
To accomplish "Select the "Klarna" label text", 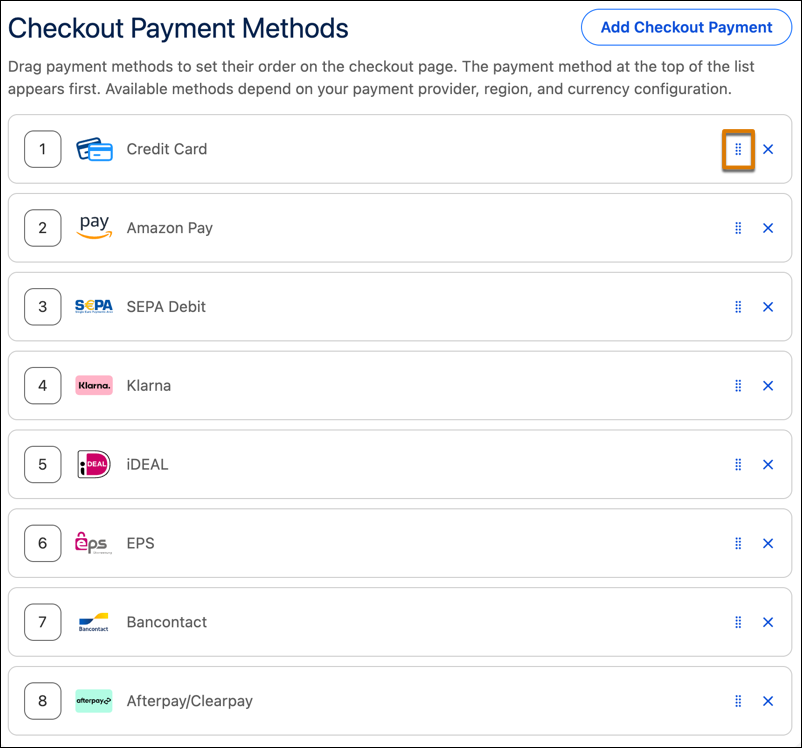I will click(x=149, y=385).
